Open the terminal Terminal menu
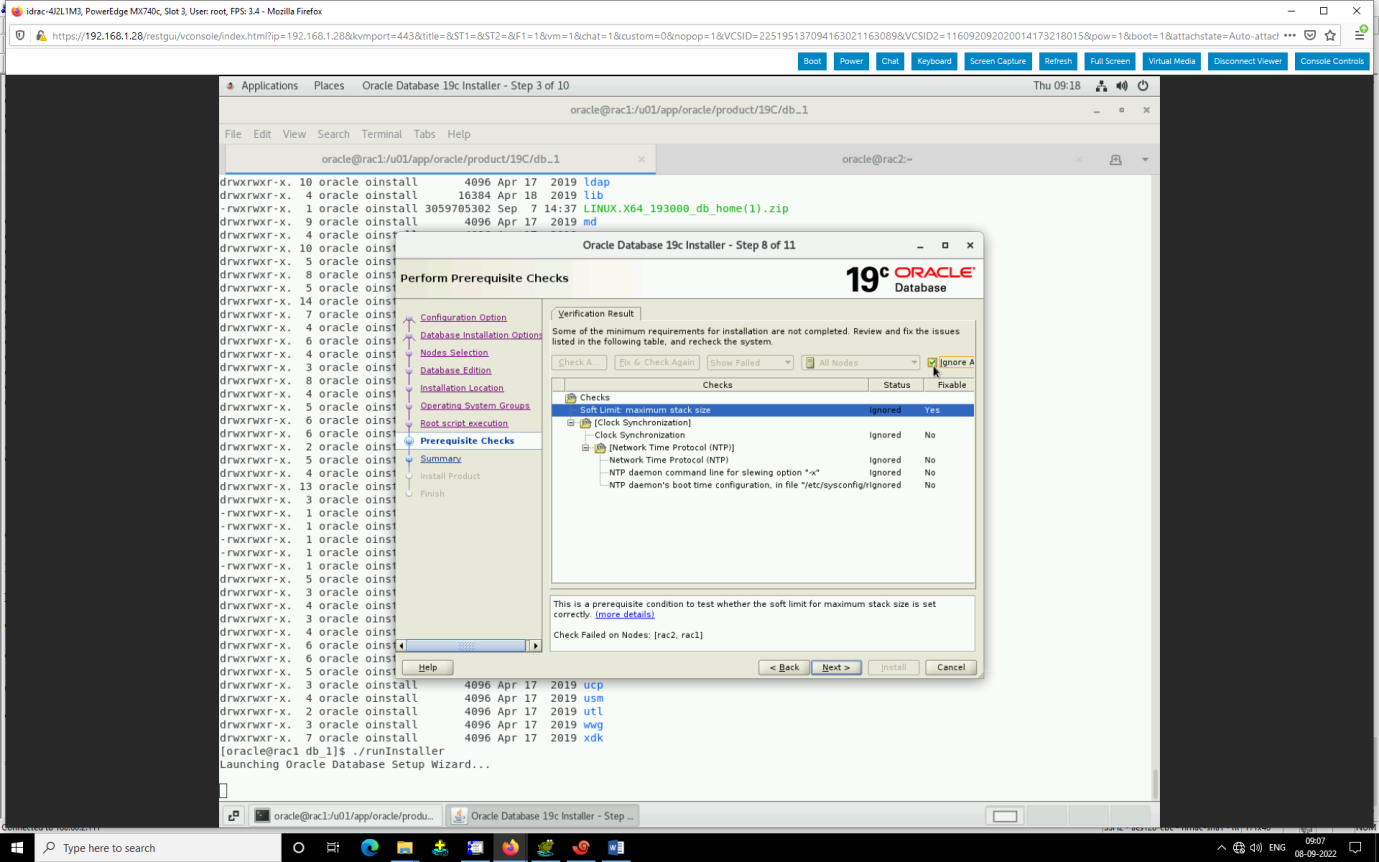The image size is (1379, 862). coord(382,134)
